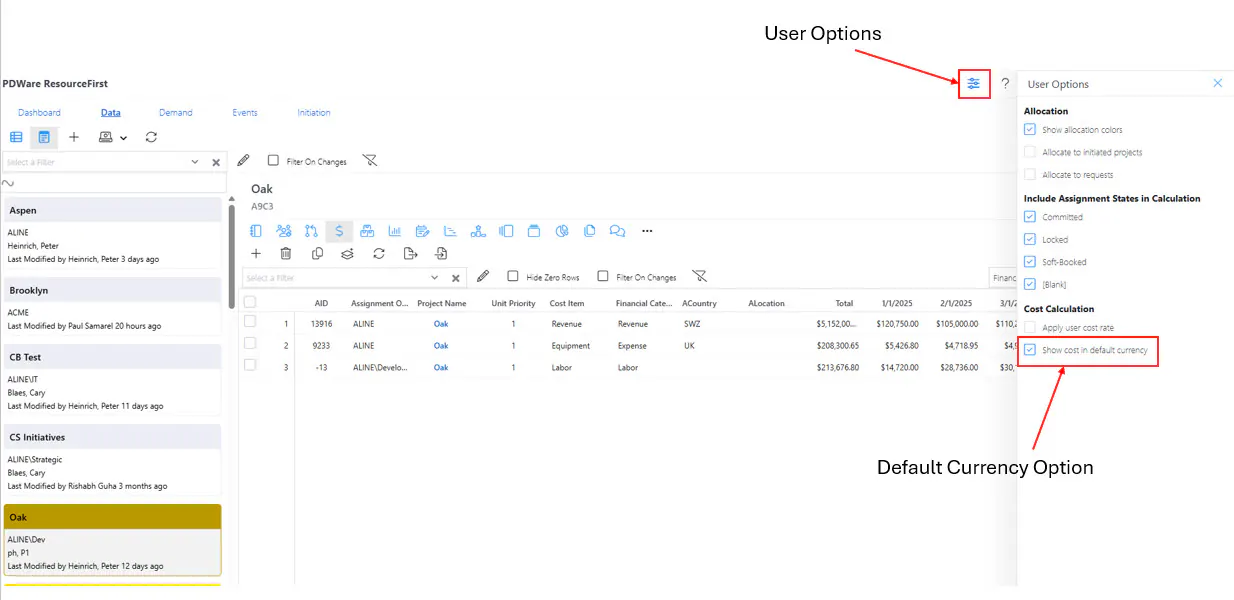Open help question mark icon
1234x600 pixels.
(1005, 84)
